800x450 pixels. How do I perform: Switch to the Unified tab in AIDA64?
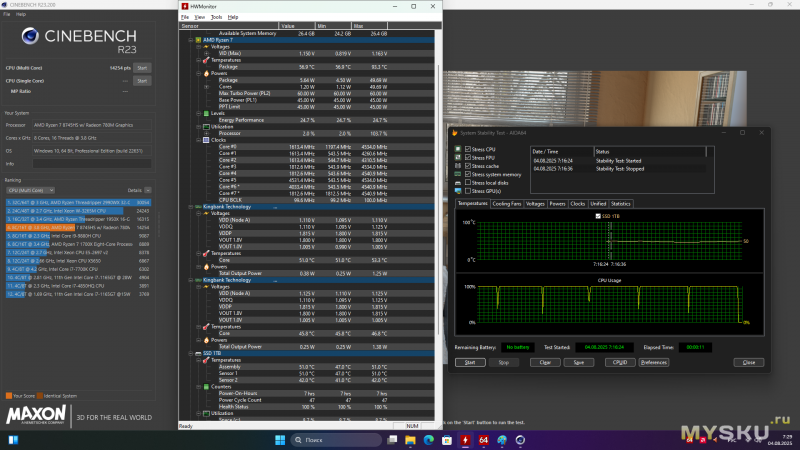click(598, 204)
